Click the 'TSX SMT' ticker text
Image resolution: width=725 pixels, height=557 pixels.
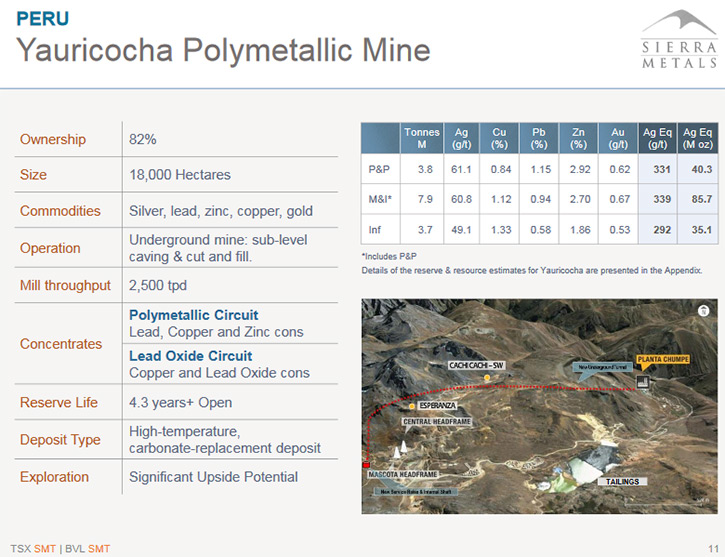point(33,549)
